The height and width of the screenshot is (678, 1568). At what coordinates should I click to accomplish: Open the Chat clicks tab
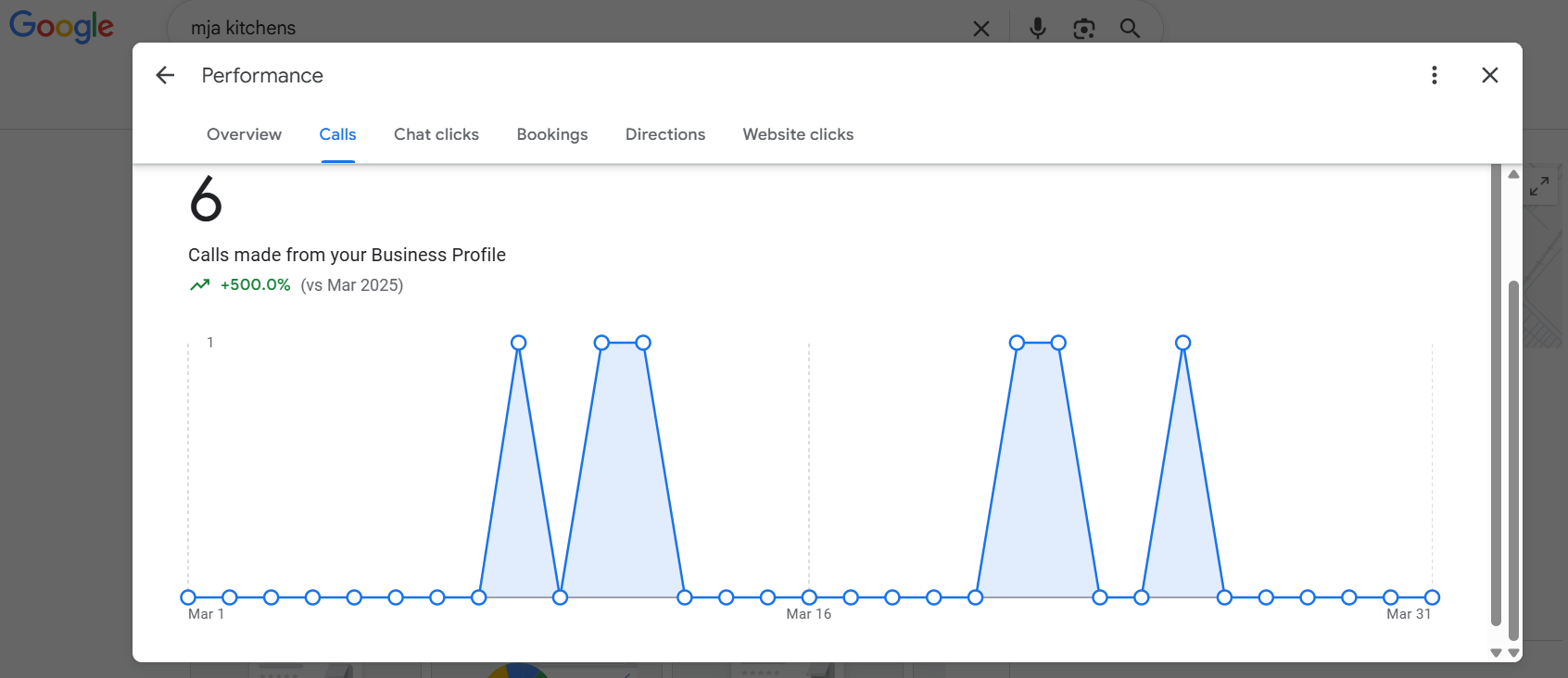pos(436,134)
